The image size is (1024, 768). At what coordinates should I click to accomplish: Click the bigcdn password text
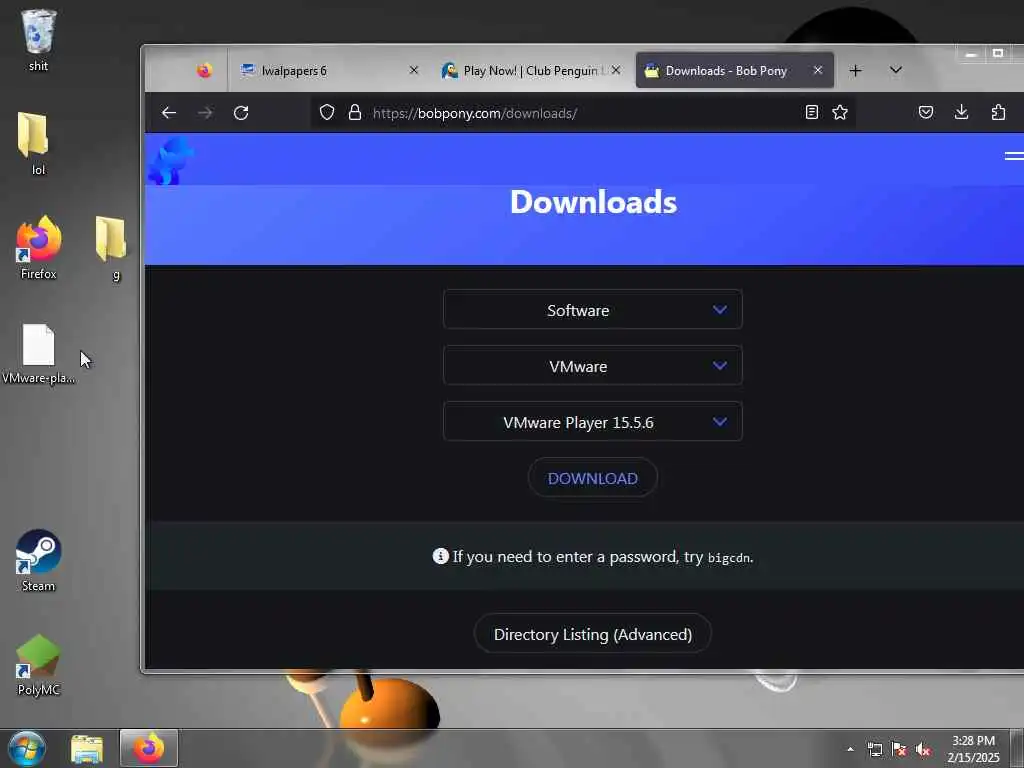(x=729, y=558)
